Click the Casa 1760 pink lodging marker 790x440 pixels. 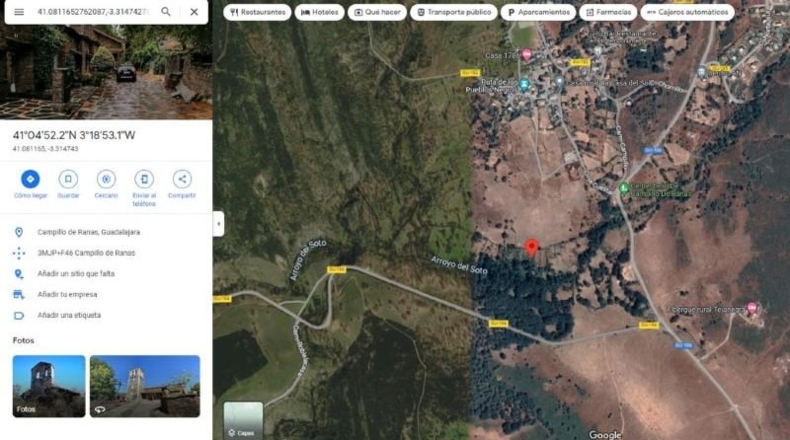527,54
